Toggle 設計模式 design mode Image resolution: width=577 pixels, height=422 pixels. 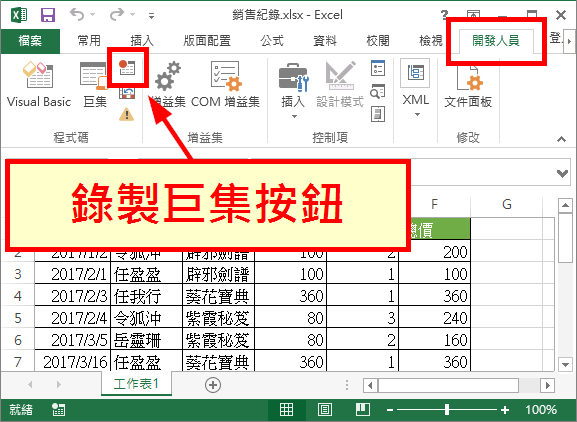(340, 85)
